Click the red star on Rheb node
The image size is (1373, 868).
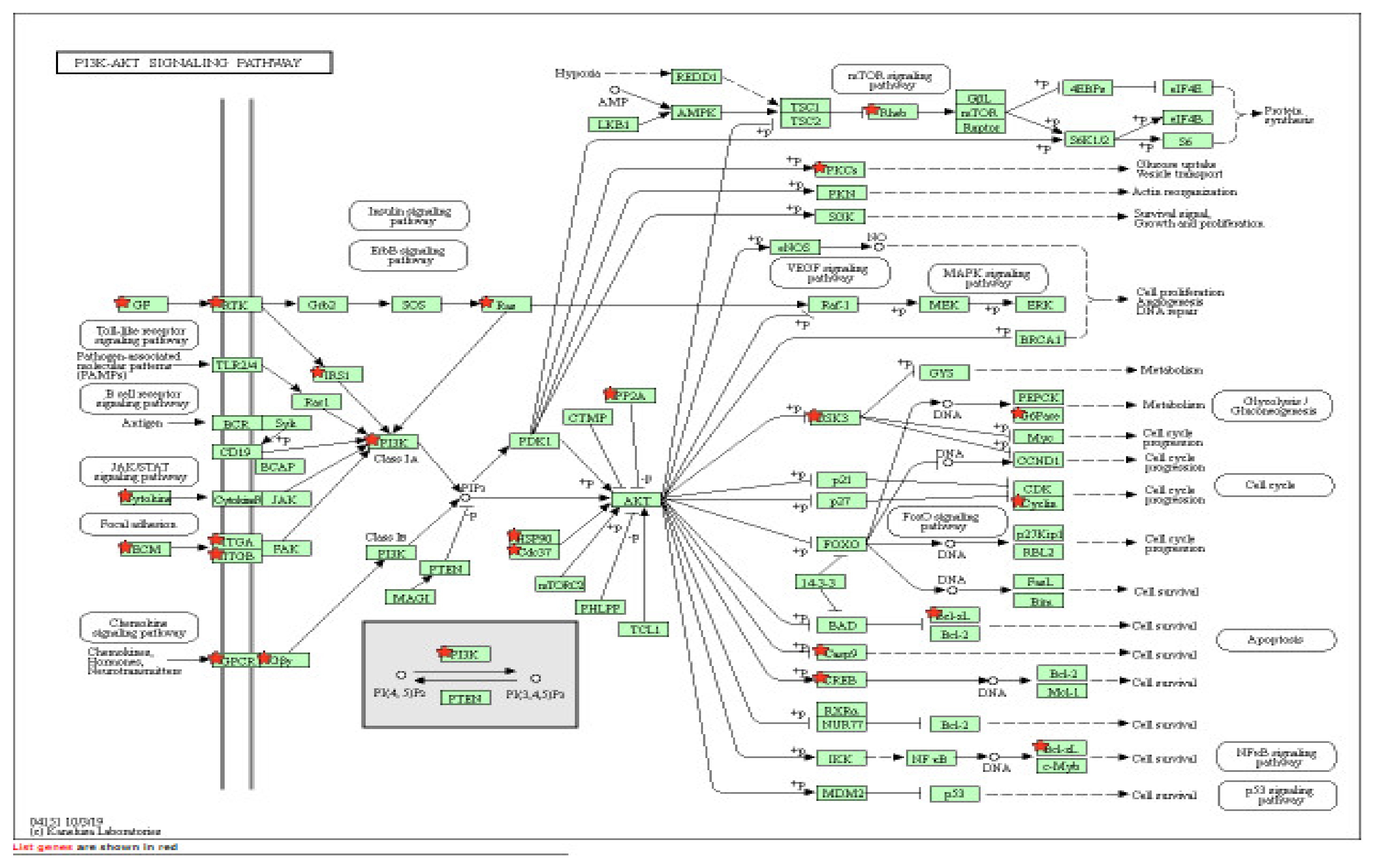coord(872,109)
